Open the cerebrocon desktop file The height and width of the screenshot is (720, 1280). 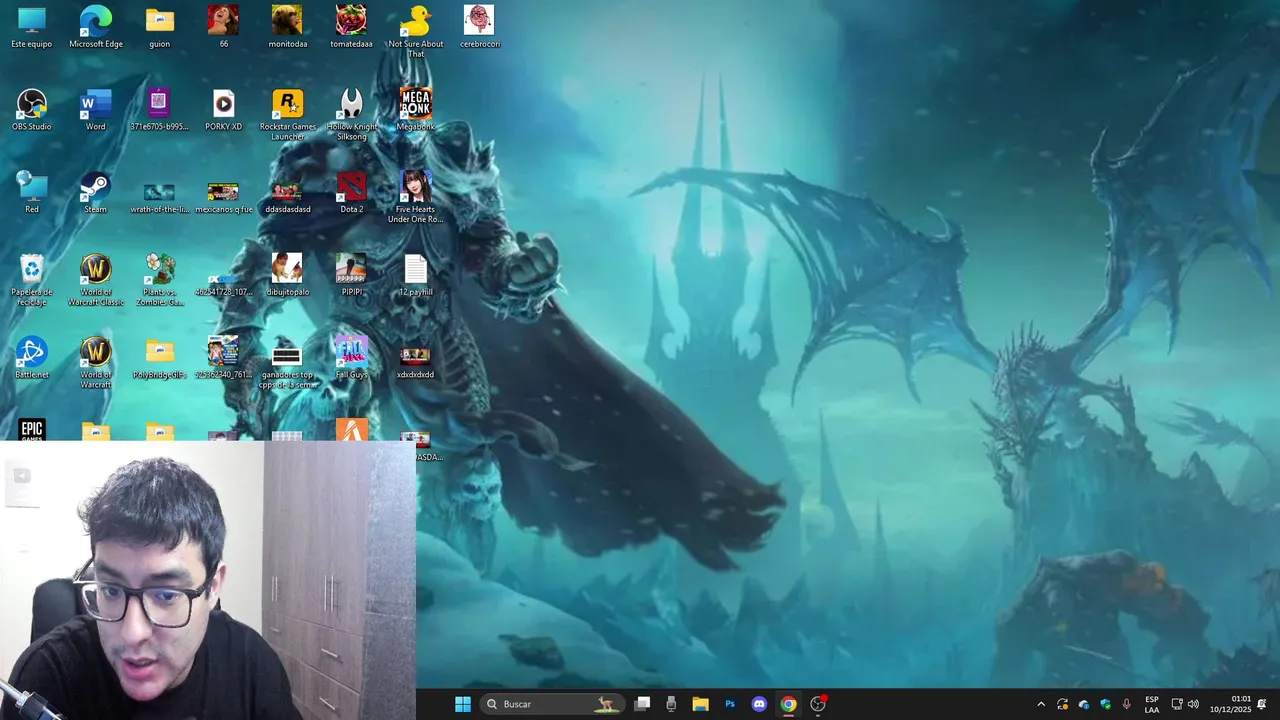[479, 27]
